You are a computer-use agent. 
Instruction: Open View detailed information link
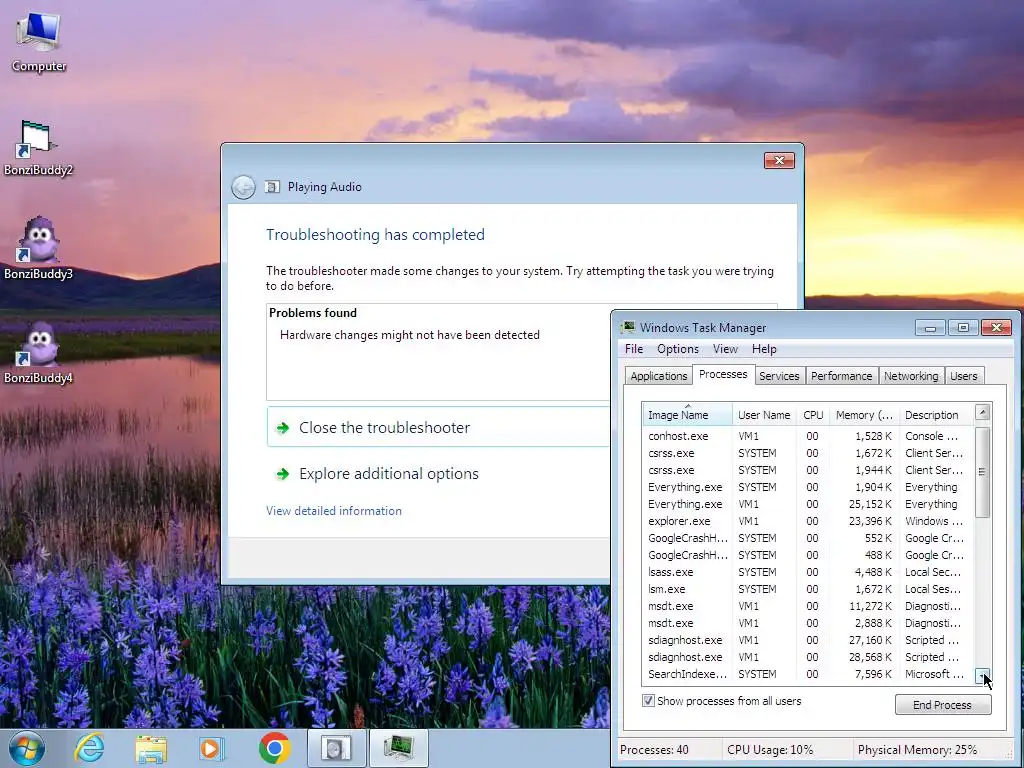pos(334,511)
